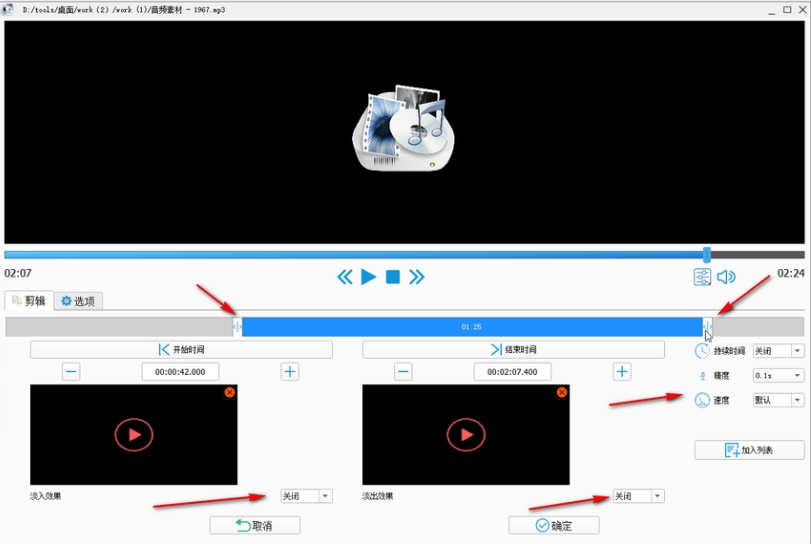Viewport: 811px width, 544px height.
Task: Switch to the 选项 tab
Action: [78, 301]
